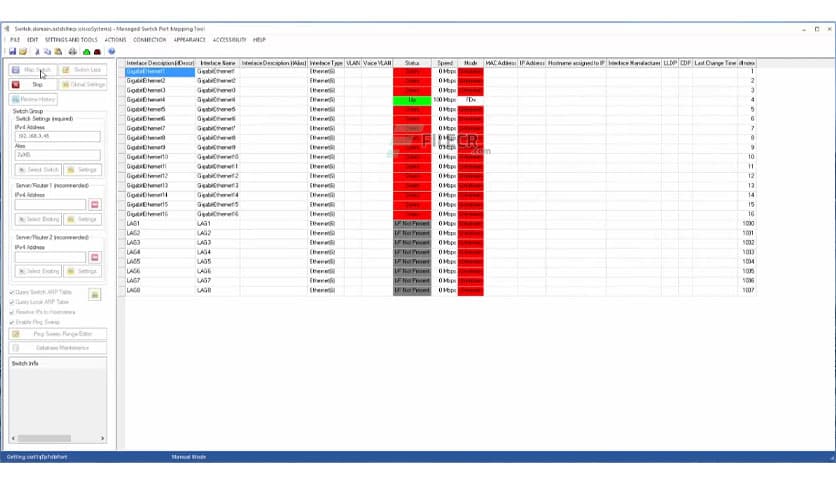Click the Speed column header
Viewport: 836px width, 484px height.
click(x=445, y=63)
